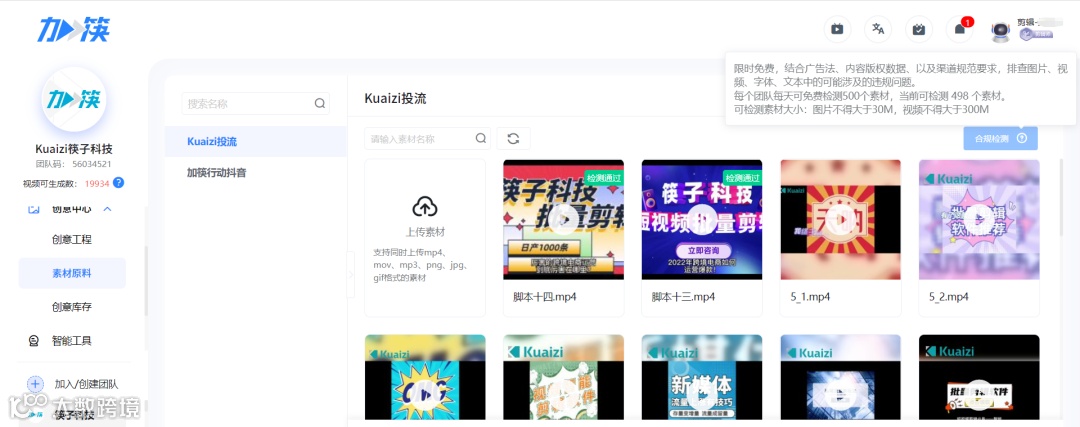The width and height of the screenshot is (1080, 427).
Task: Focus the 搜索名称 search field
Action: coord(256,103)
